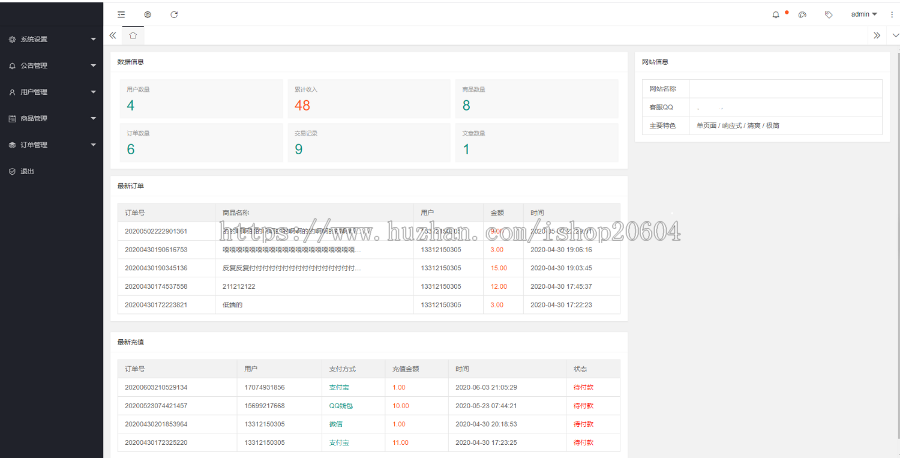Click the tag icon in the header
Viewport: 900px width, 458px height.
pyautogui.click(x=828, y=14)
